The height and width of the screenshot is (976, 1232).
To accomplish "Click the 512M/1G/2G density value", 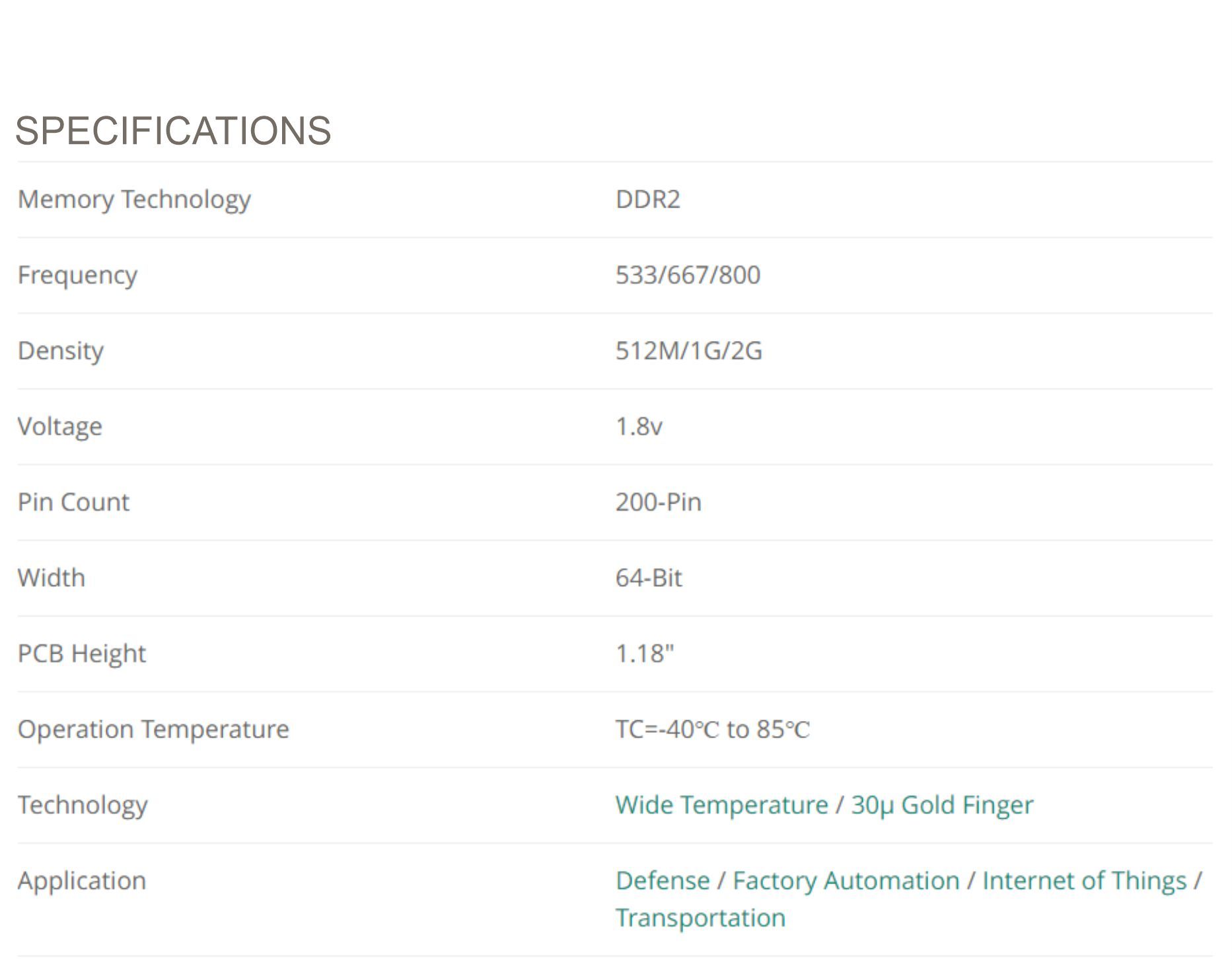I will [x=688, y=351].
